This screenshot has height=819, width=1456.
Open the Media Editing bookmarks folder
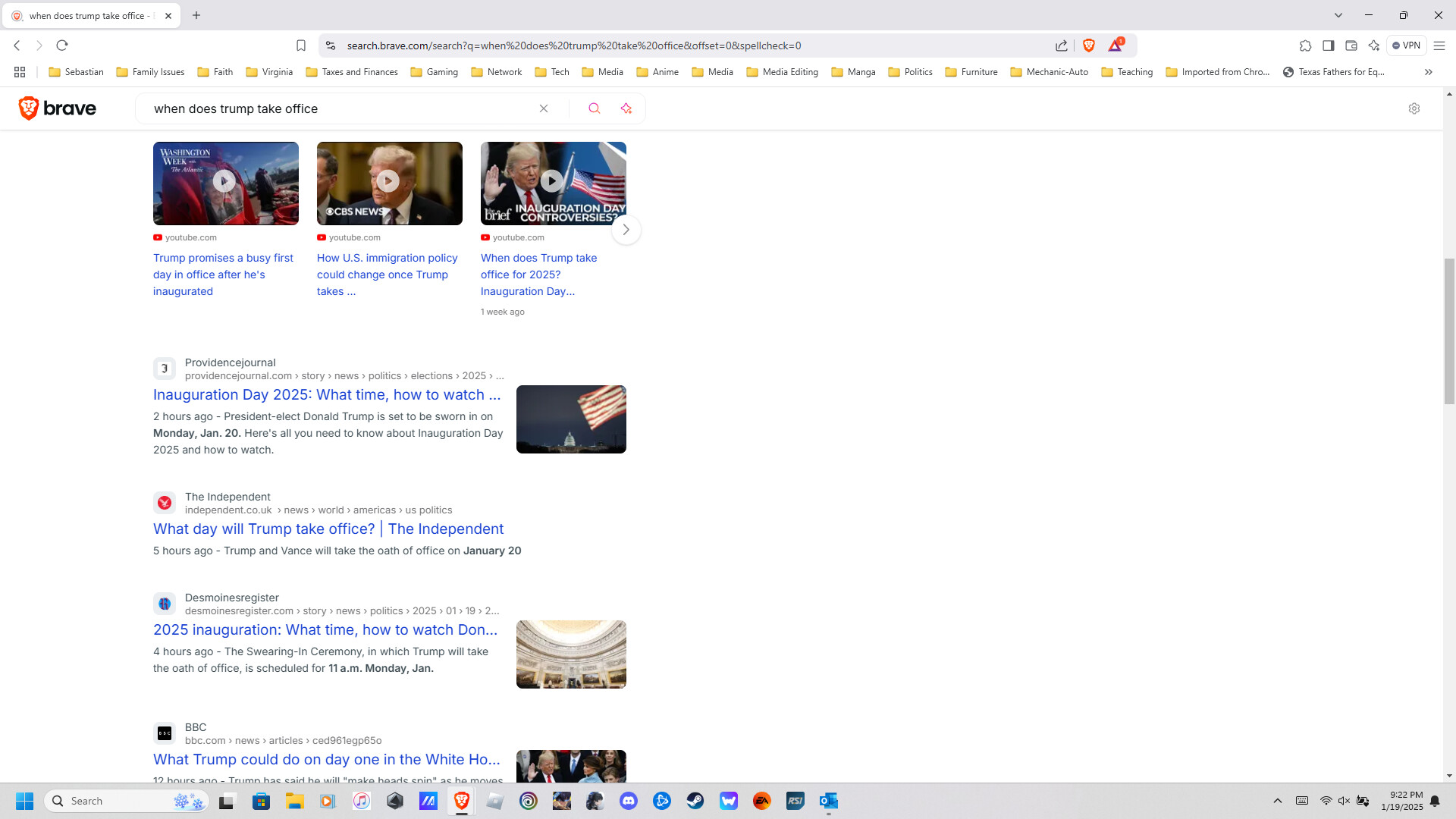click(x=783, y=72)
